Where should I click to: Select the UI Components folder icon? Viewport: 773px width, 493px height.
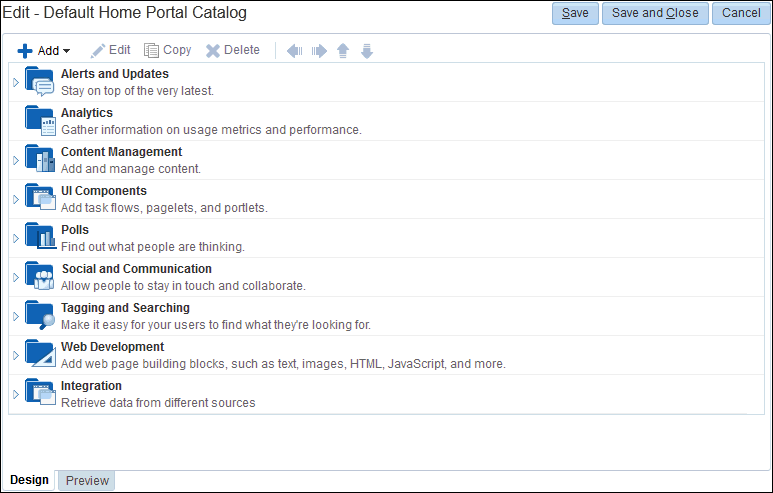point(40,197)
